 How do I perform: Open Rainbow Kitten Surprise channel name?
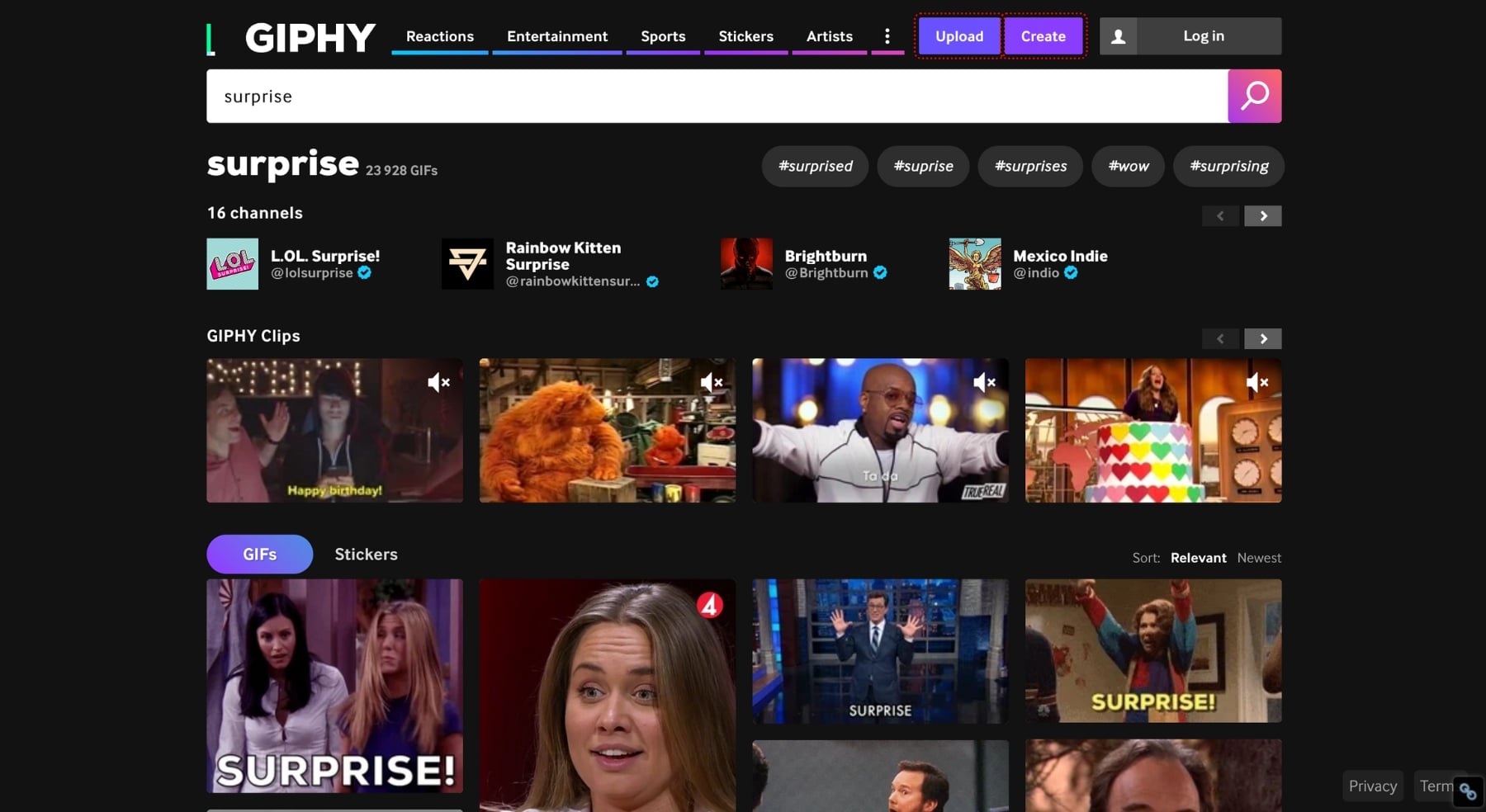[x=563, y=256]
